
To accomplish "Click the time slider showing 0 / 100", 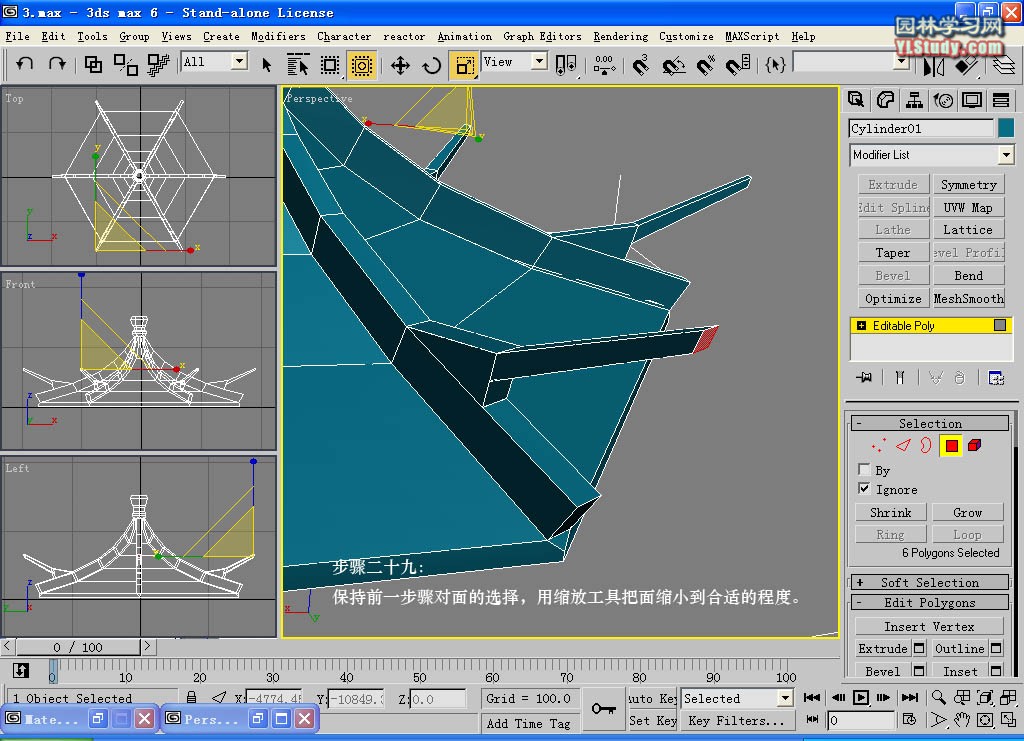I will coord(78,646).
